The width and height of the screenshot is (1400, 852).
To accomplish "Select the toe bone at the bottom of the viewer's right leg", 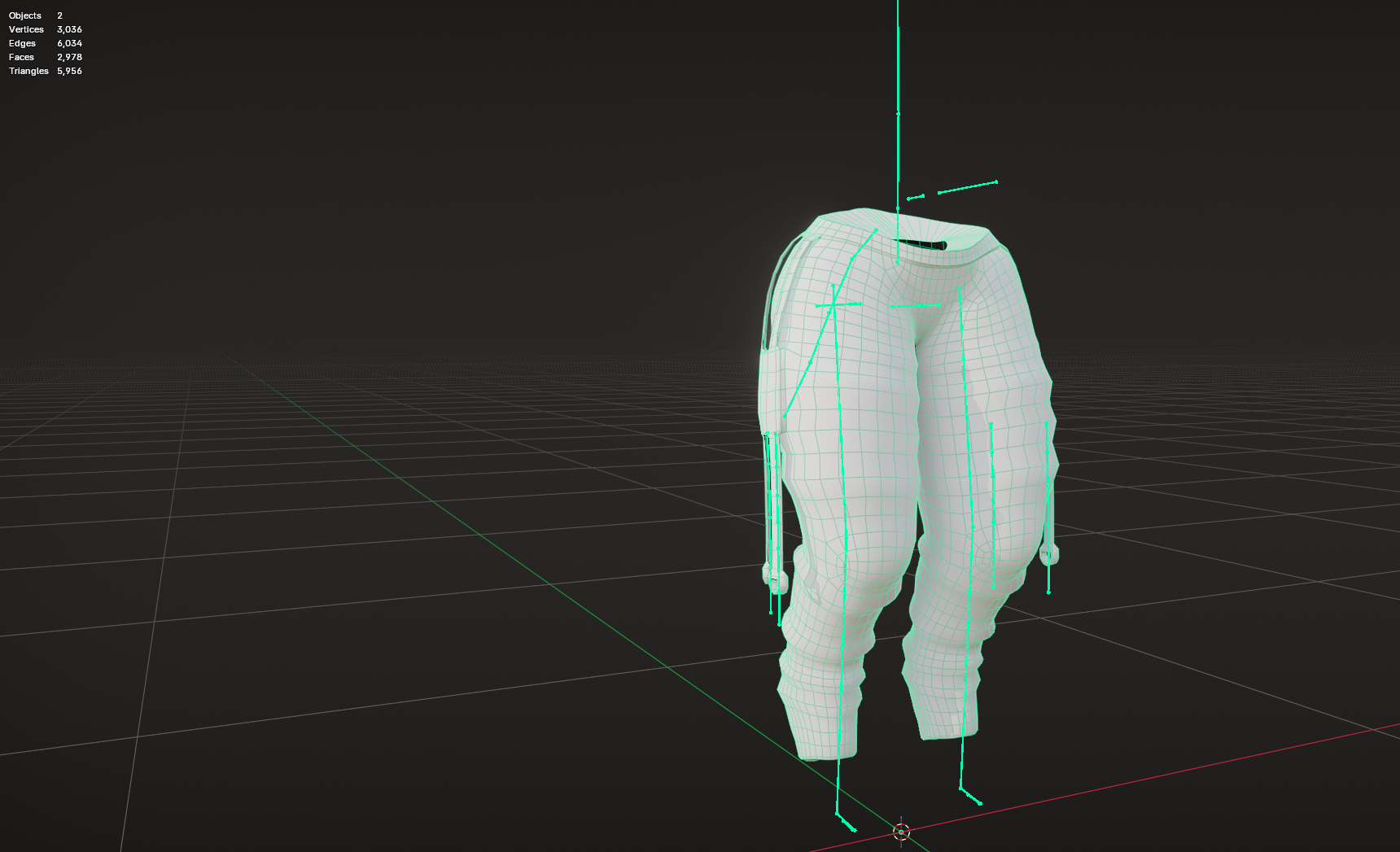I will 970,796.
